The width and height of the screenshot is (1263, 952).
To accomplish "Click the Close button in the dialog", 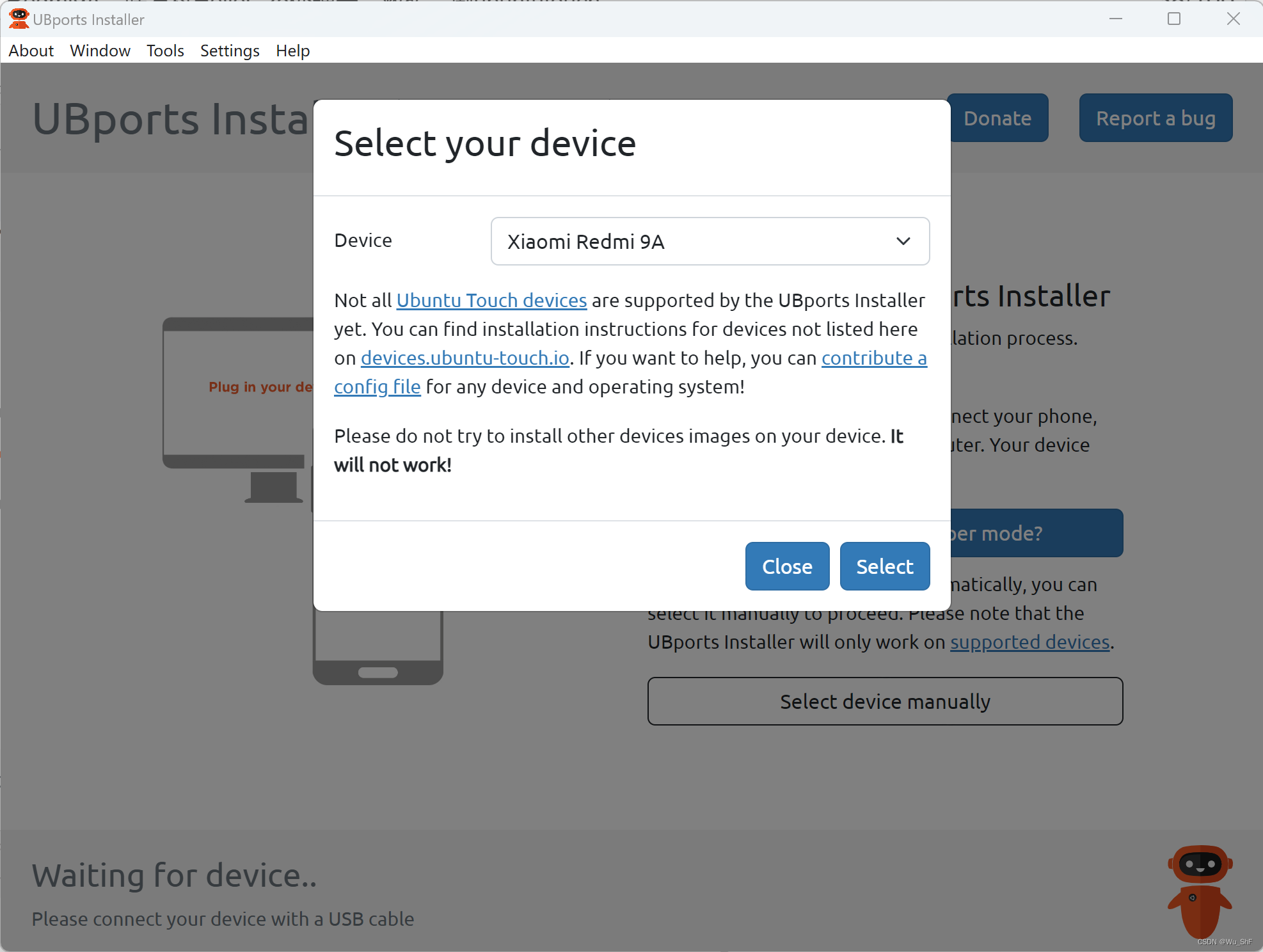I will click(787, 566).
